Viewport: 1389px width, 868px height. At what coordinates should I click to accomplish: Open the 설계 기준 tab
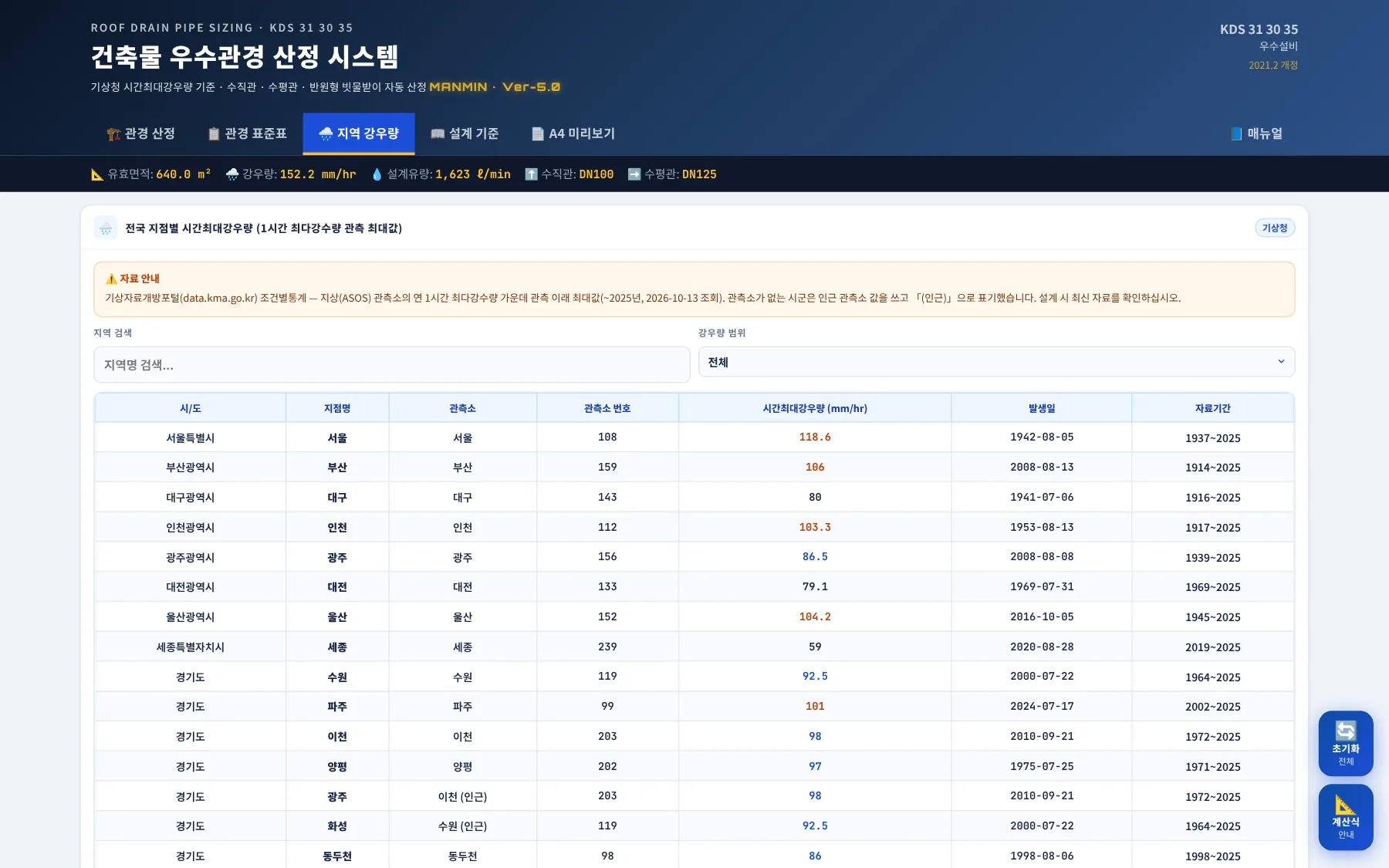click(x=465, y=133)
